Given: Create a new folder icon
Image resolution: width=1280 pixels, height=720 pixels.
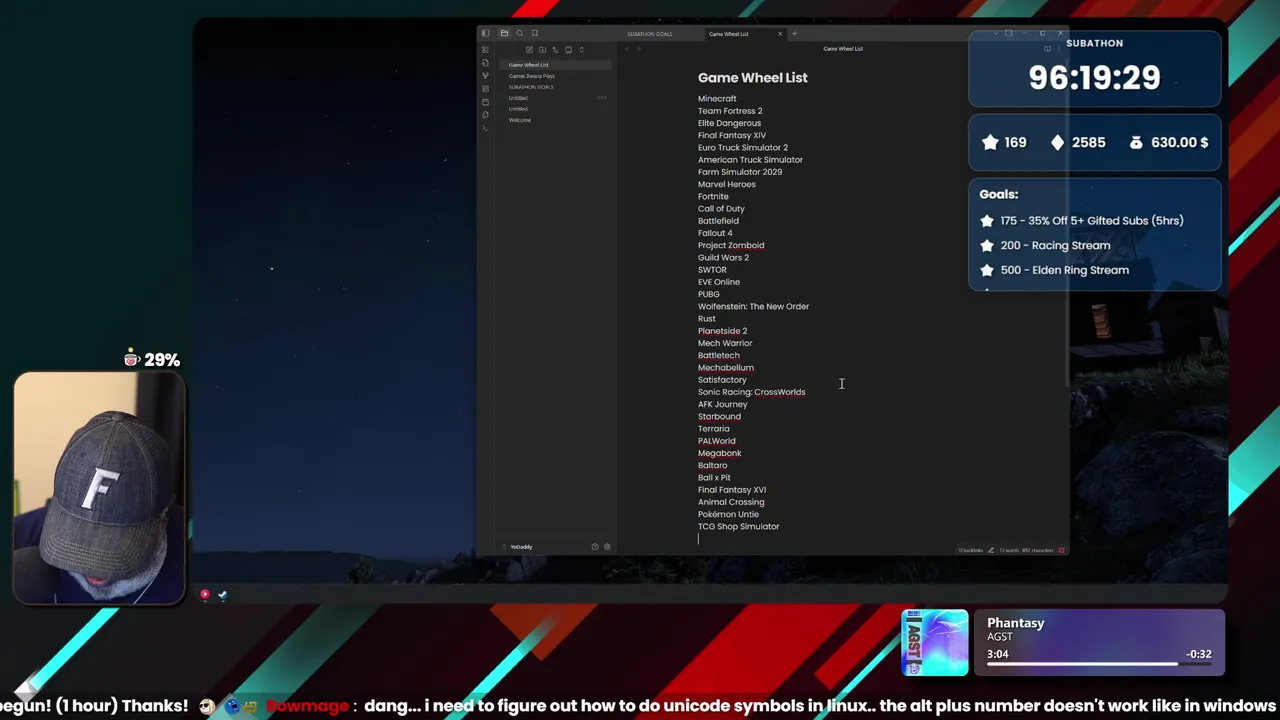Looking at the screenshot, I should click(542, 50).
